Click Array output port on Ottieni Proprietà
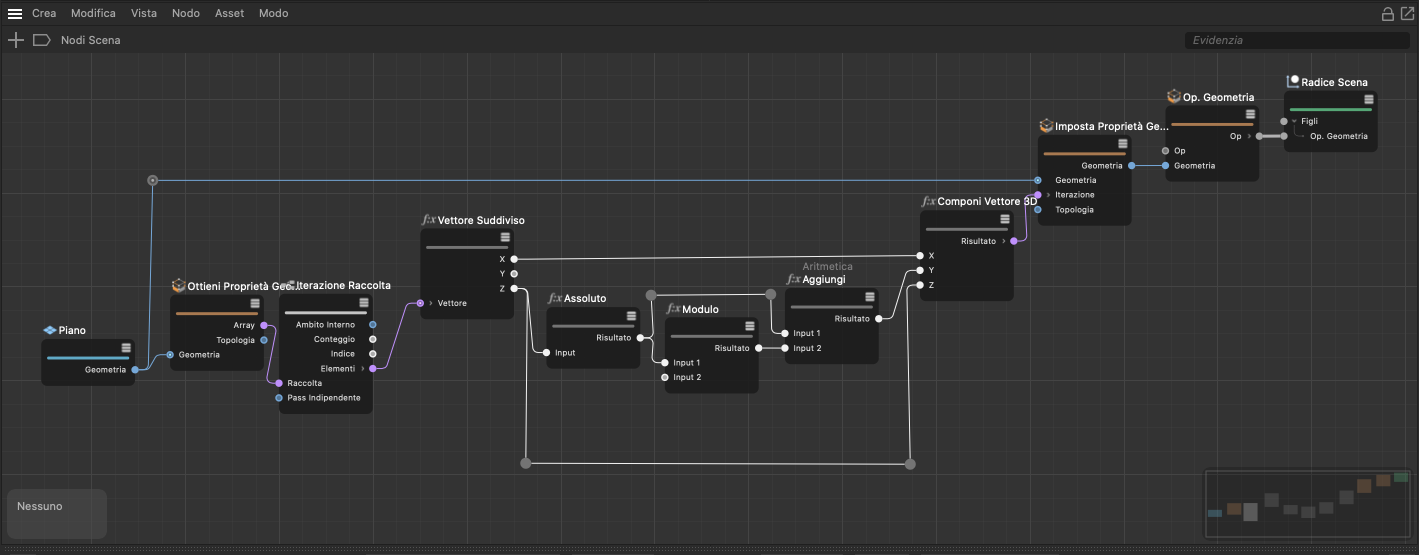The height and width of the screenshot is (555, 1419). pyautogui.click(x=263, y=326)
